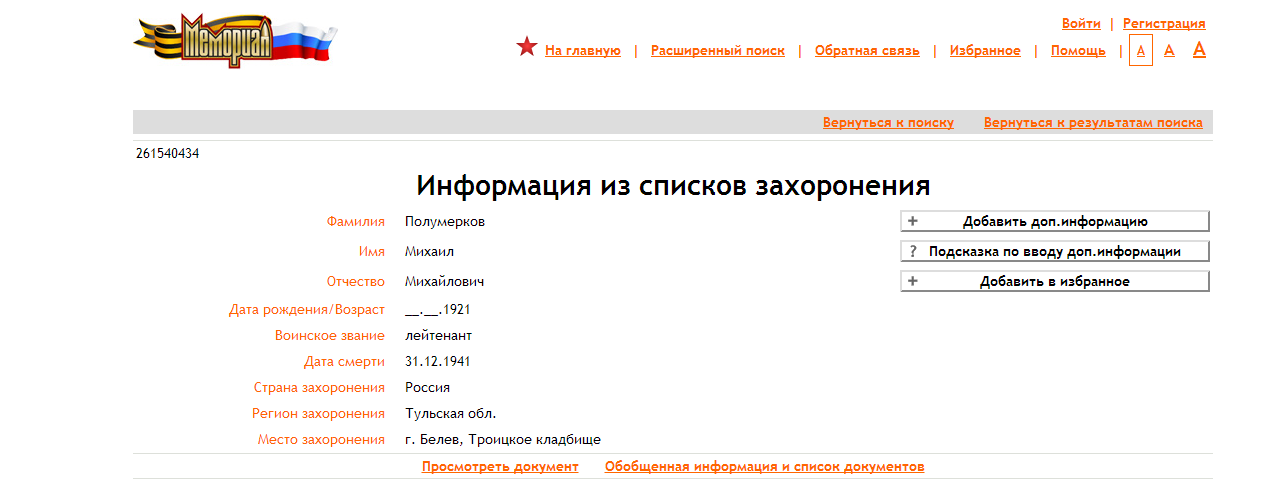Click Вернуться к поиску
Viewport: 1271px width, 485px height.
coord(888,123)
